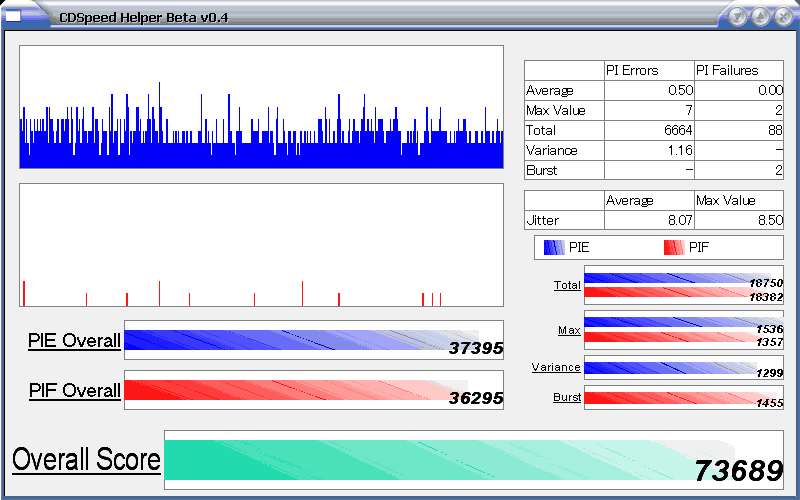Click the Overall Score label
800x500 pixels.
pyautogui.click(x=86, y=460)
